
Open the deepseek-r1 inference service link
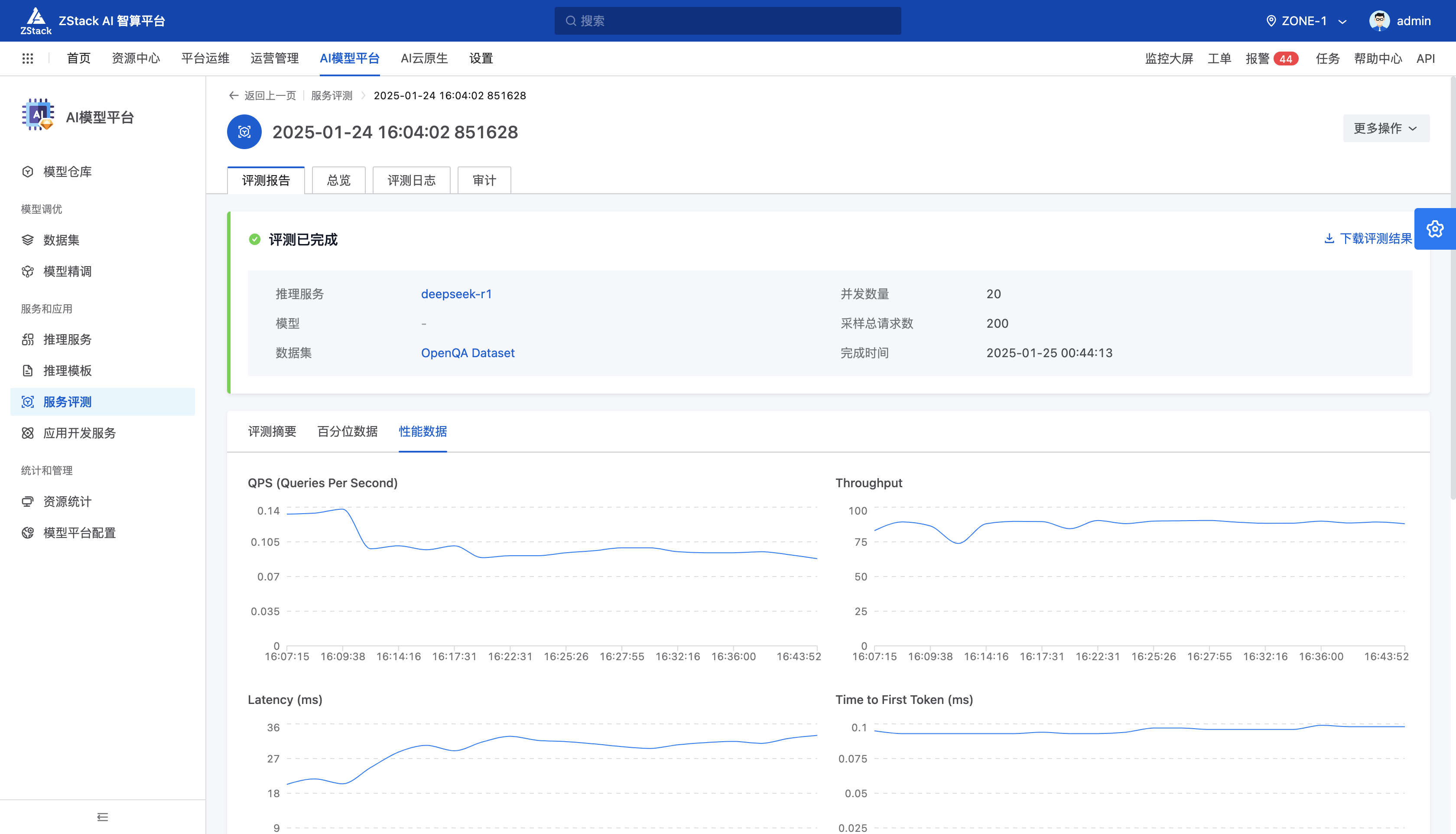[x=456, y=294]
